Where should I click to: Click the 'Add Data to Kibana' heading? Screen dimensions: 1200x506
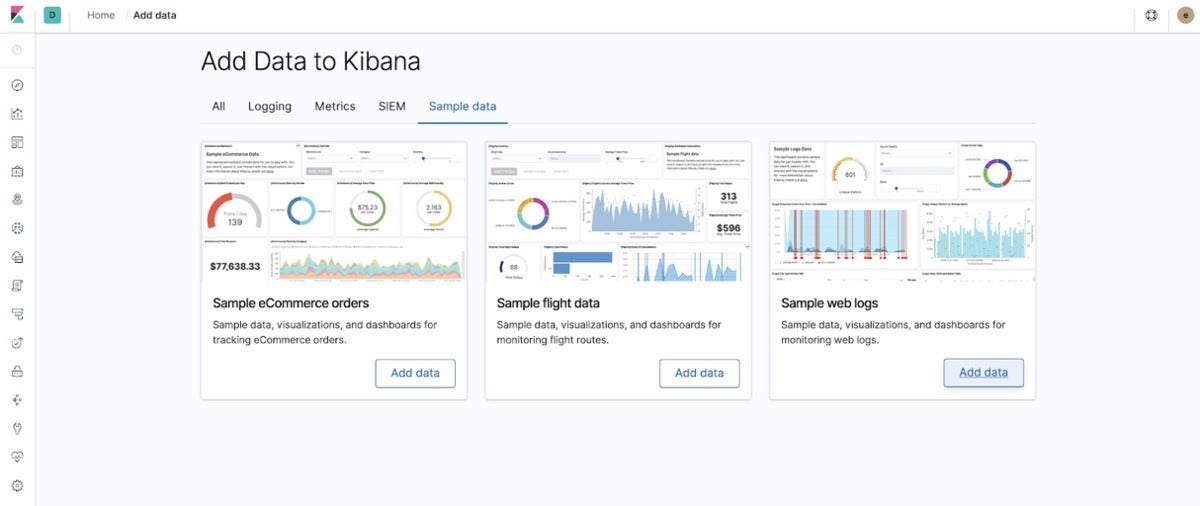tap(311, 61)
